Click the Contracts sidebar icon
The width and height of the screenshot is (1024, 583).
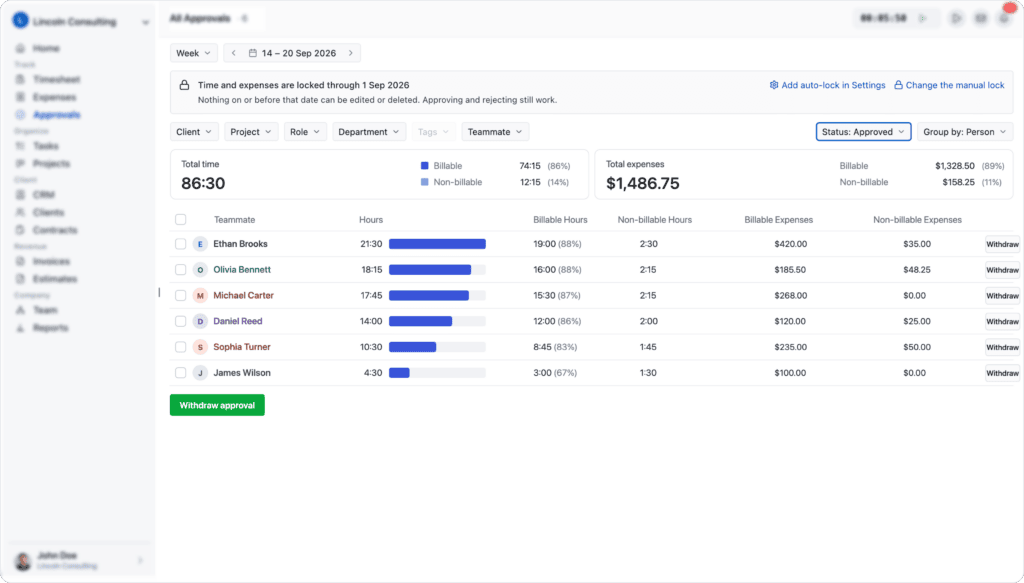coord(20,230)
